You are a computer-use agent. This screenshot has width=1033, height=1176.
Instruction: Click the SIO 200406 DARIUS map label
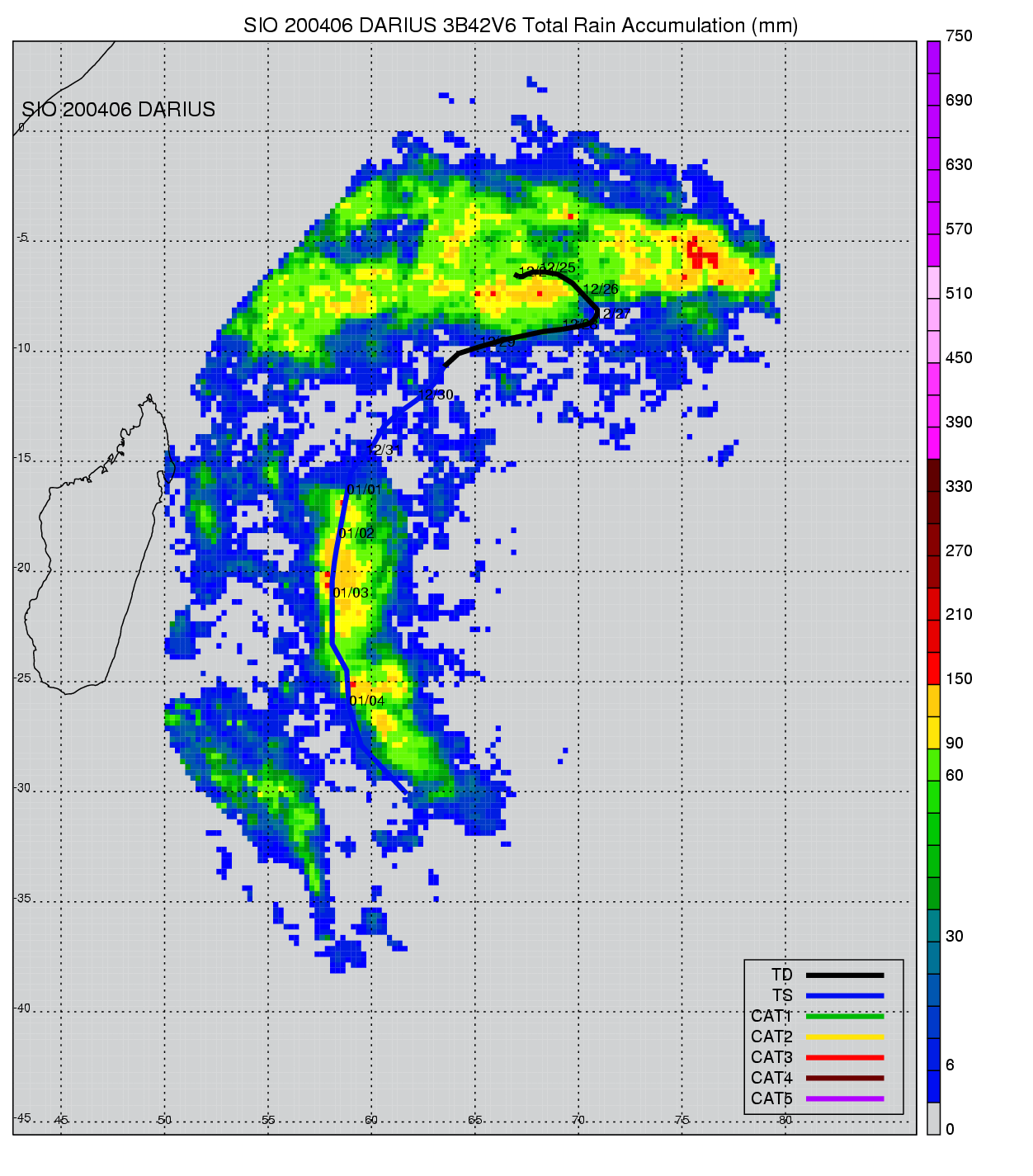coord(118,110)
